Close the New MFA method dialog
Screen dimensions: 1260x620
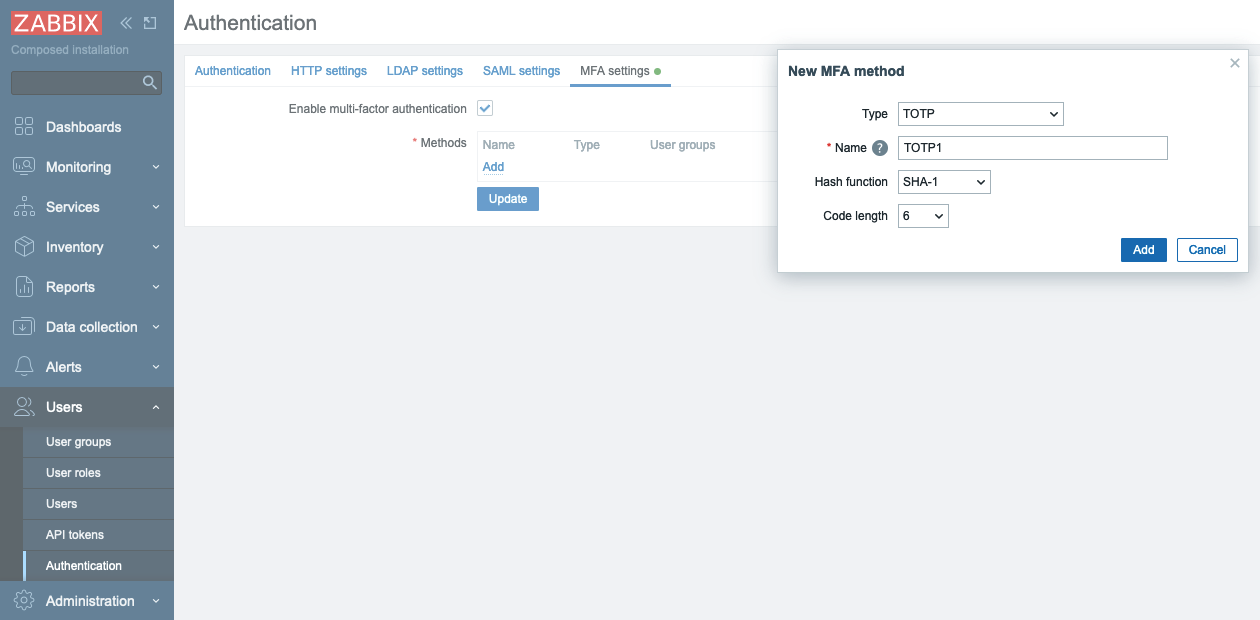(1234, 63)
